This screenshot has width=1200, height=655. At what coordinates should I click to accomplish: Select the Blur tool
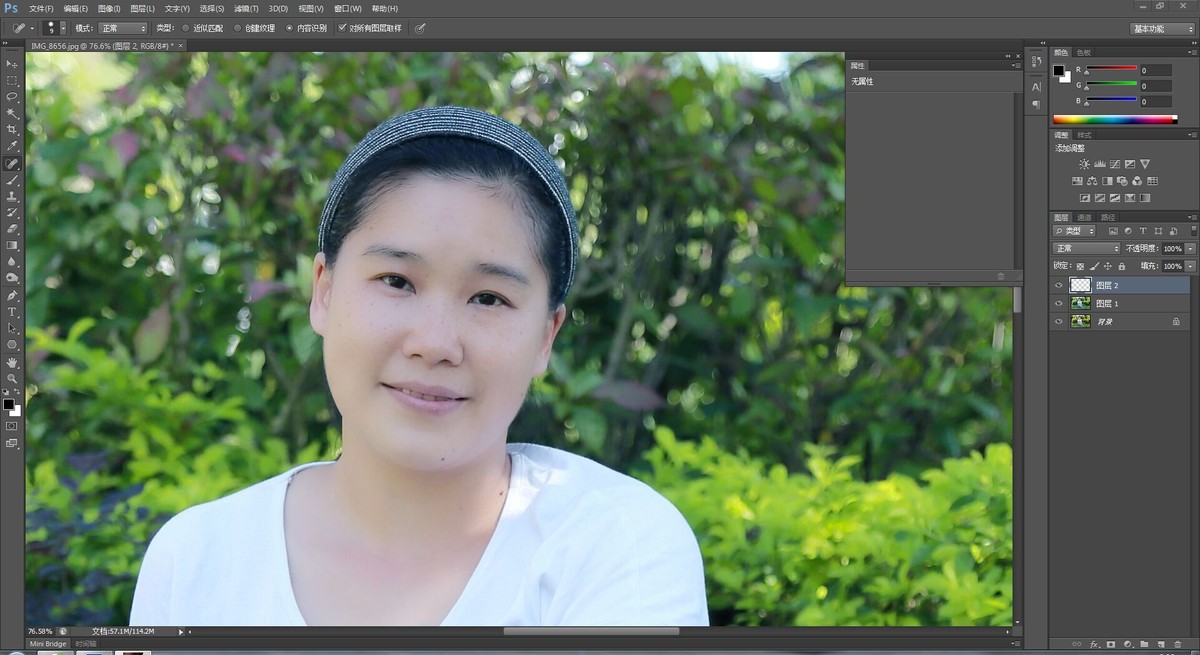point(13,261)
